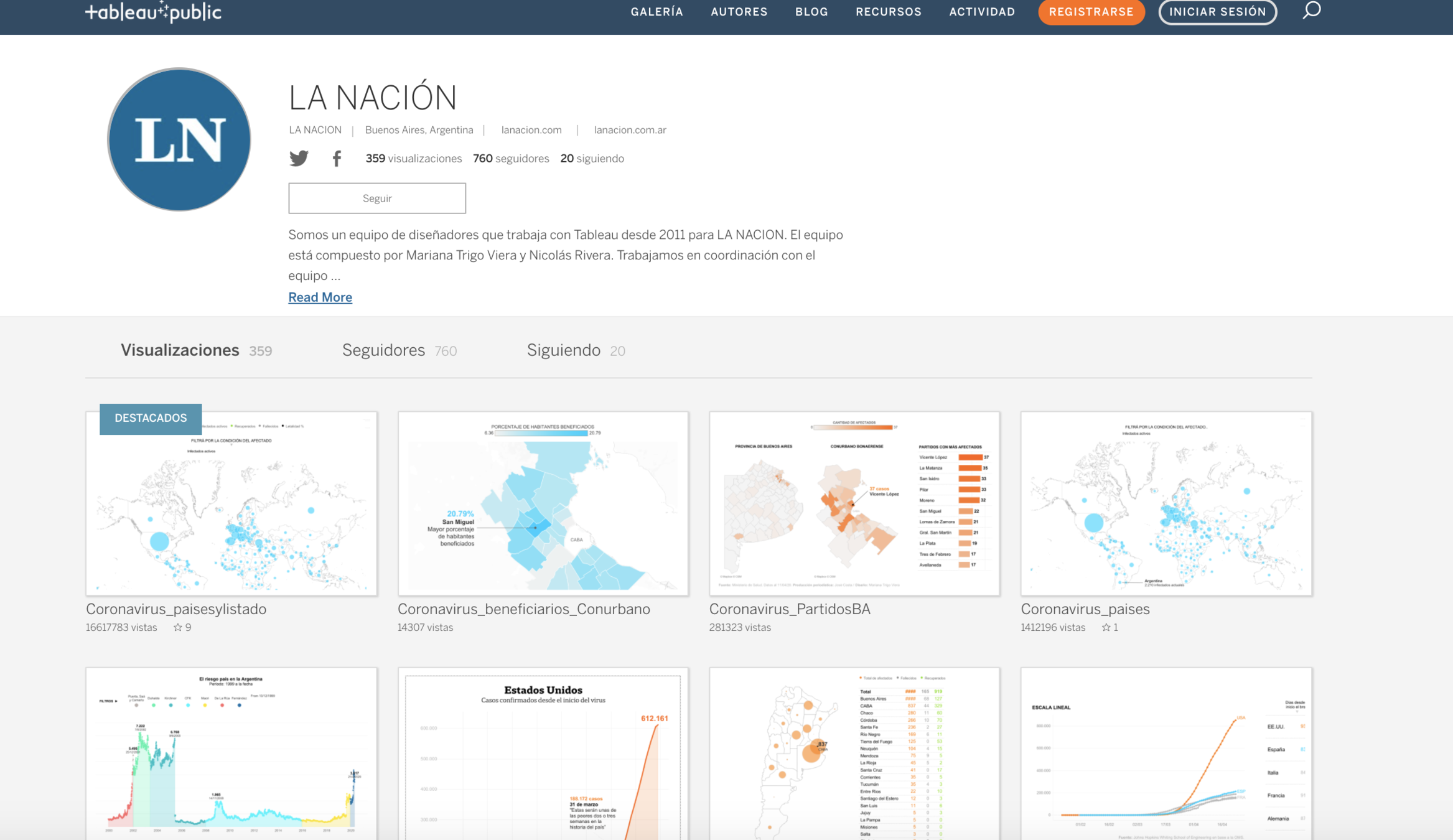The image size is (1453, 840).
Task: Click the LN profile avatar
Action: point(179,139)
